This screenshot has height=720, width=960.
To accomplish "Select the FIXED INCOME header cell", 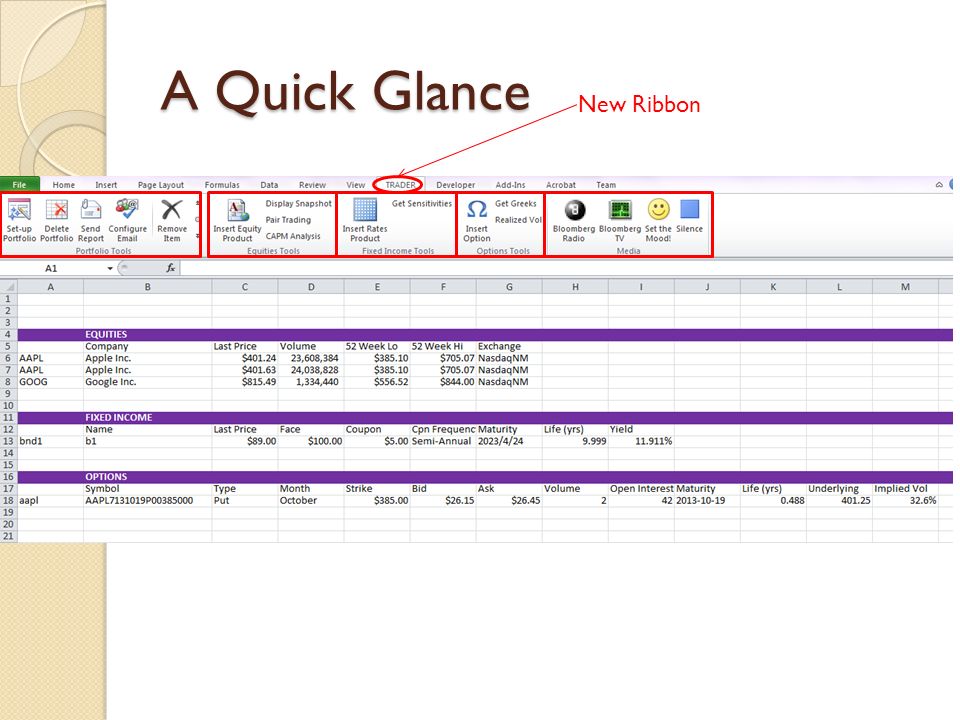I will tap(148, 418).
